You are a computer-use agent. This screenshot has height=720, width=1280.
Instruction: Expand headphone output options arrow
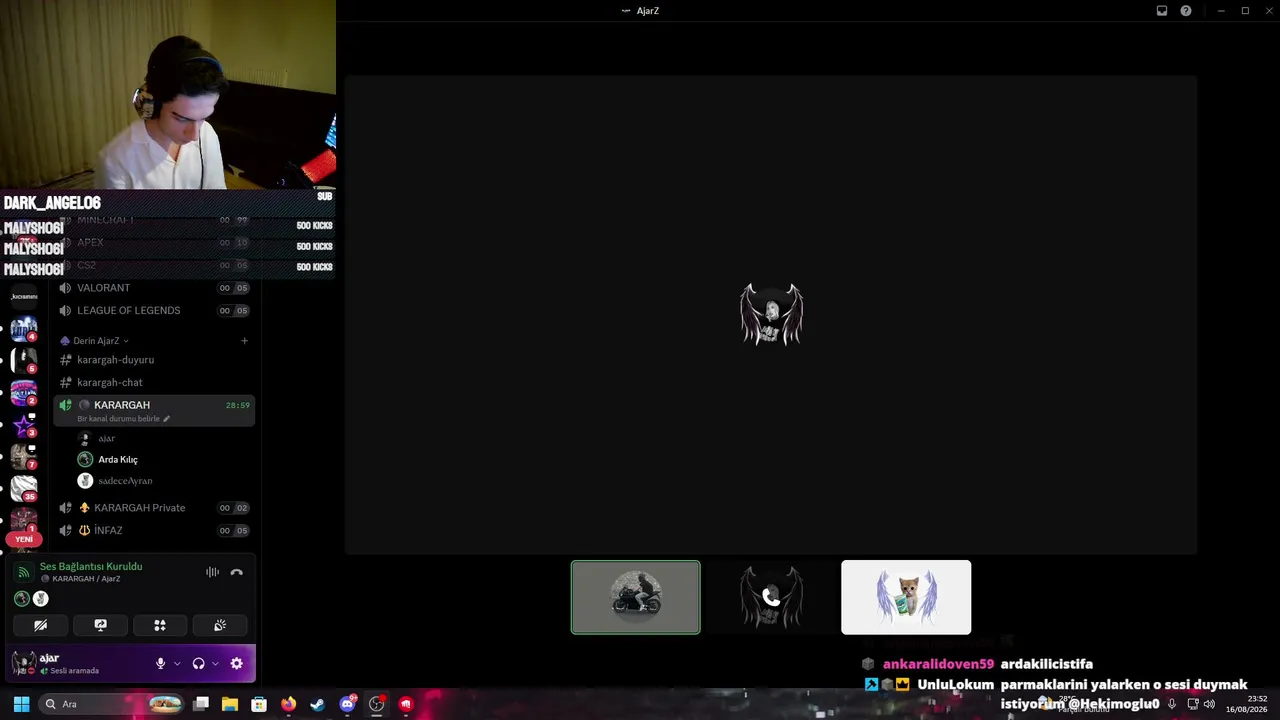click(215, 663)
